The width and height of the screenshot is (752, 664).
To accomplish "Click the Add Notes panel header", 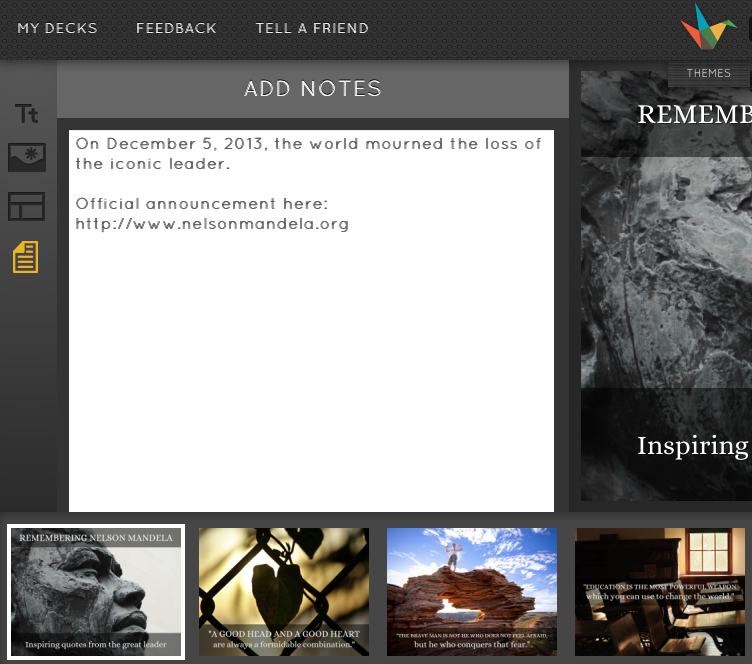I will click(313, 89).
